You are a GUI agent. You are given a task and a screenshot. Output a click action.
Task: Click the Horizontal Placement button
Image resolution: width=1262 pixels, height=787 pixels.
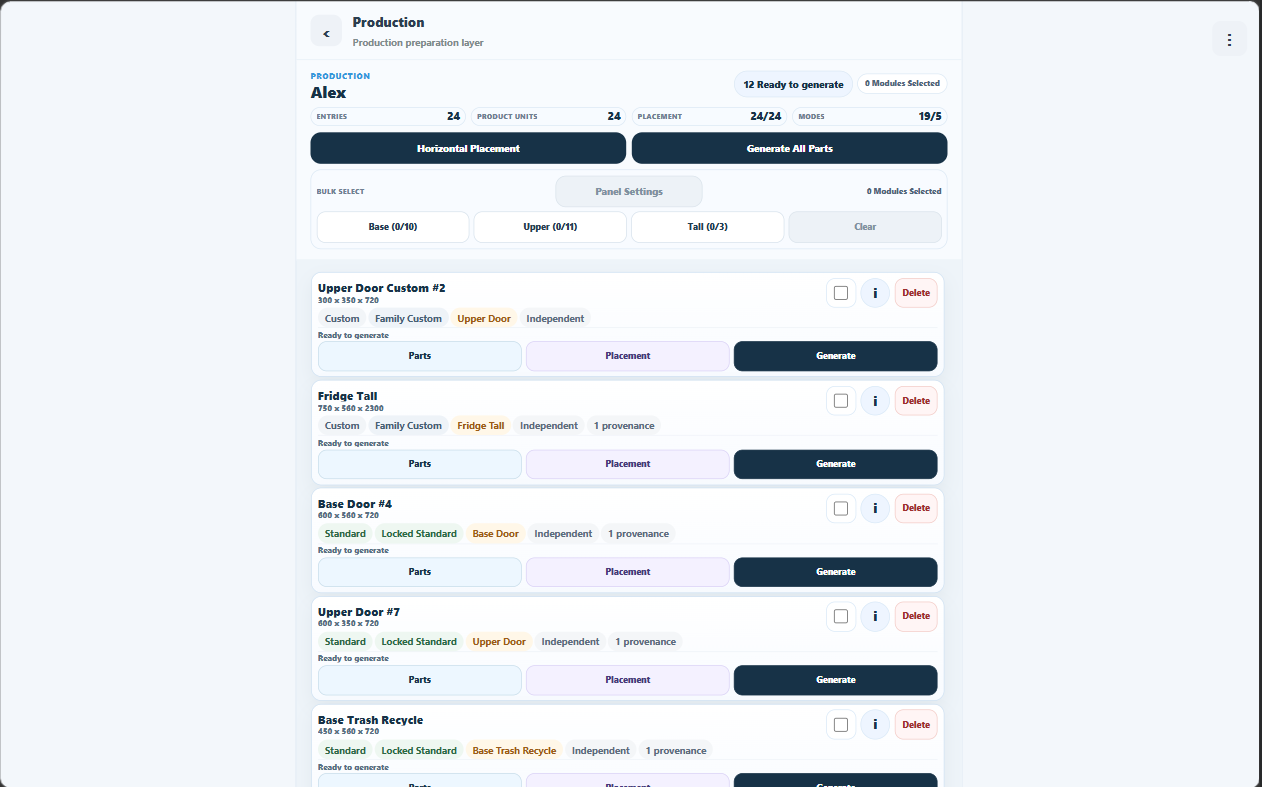click(x=468, y=148)
